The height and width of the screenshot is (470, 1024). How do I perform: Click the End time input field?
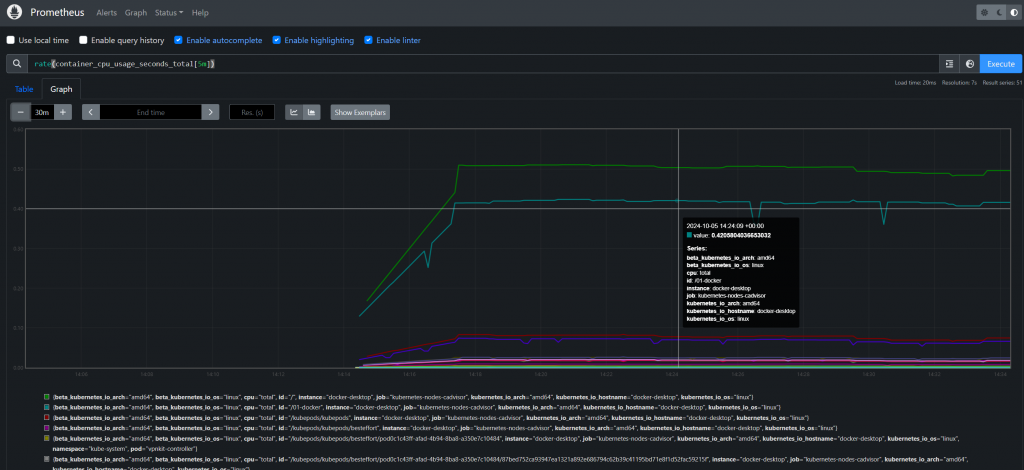coord(151,112)
